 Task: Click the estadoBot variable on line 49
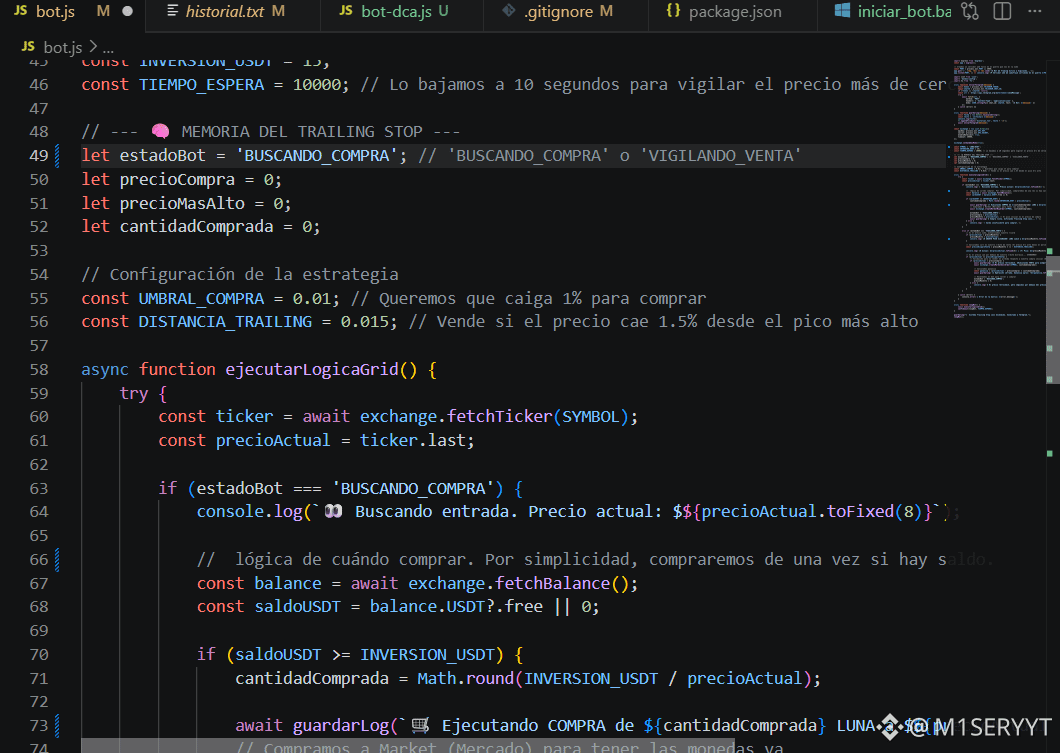click(162, 155)
